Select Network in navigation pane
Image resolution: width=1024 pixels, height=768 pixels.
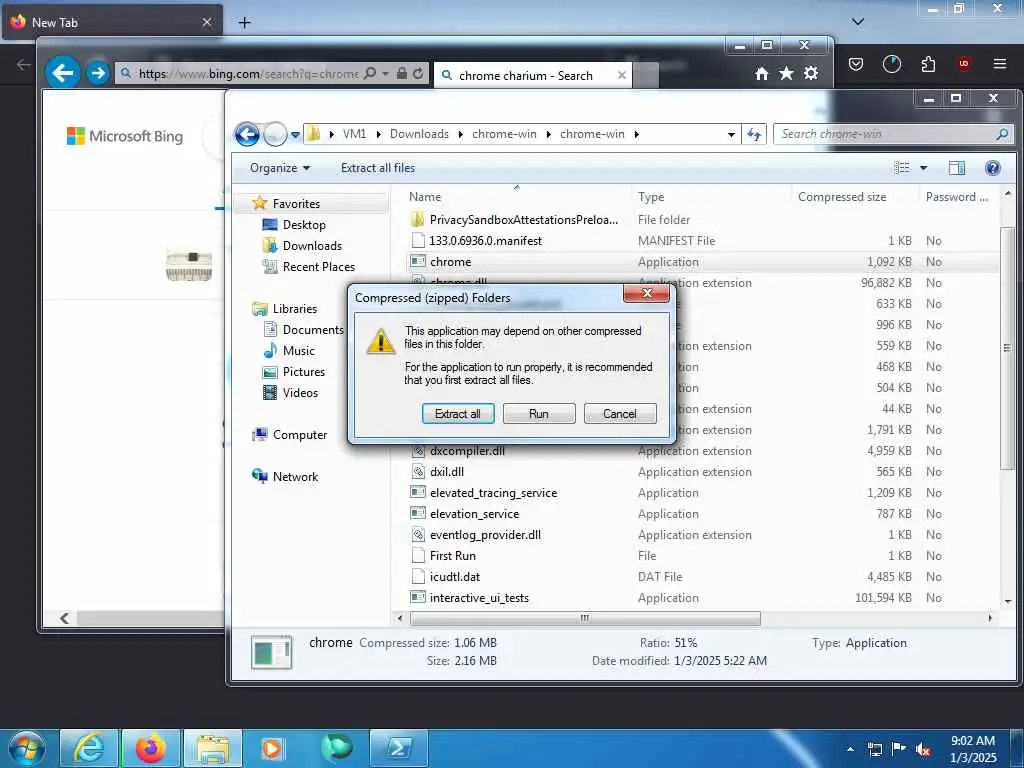(x=285, y=477)
